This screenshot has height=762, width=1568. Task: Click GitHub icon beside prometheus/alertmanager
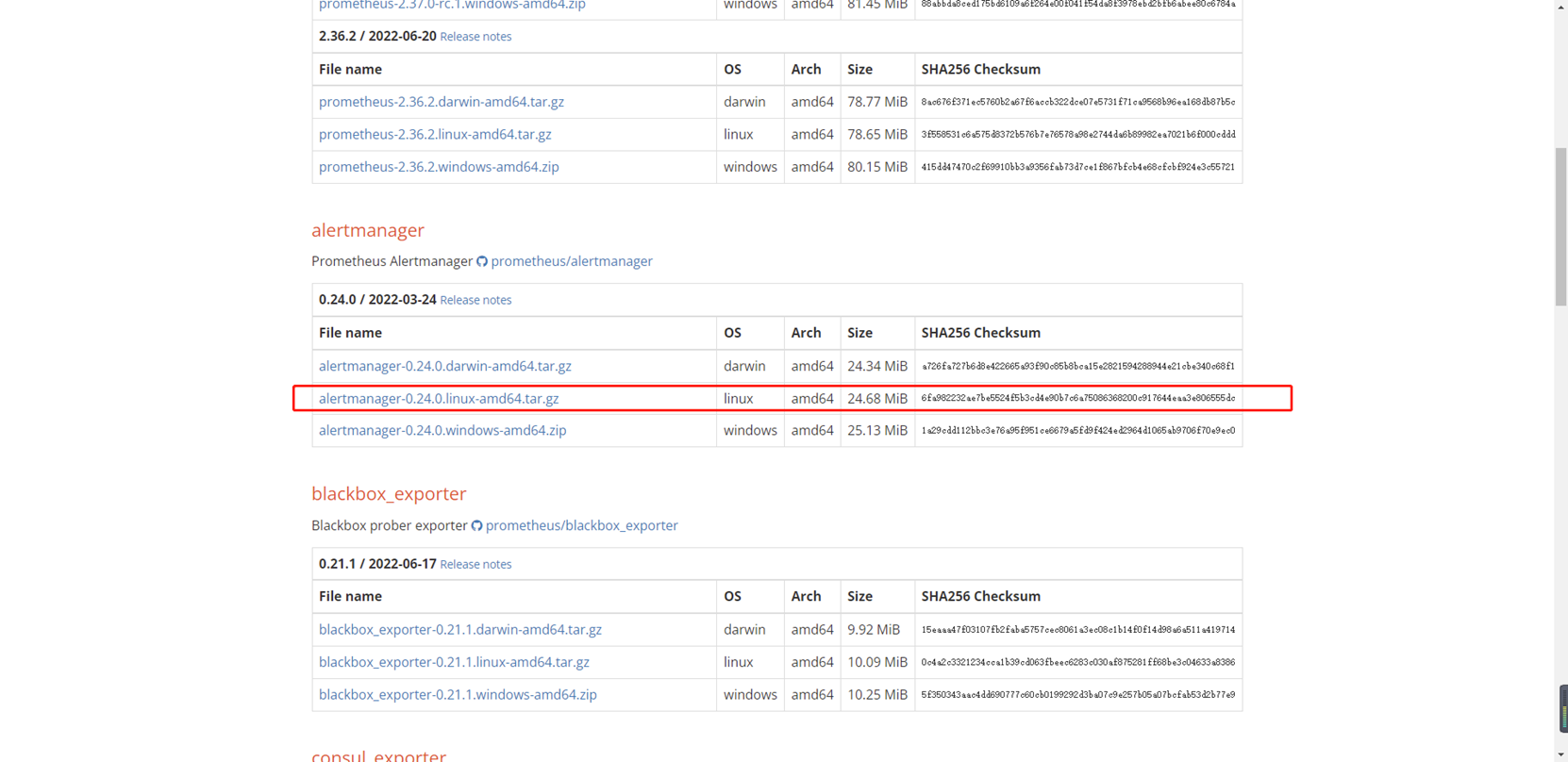click(482, 261)
